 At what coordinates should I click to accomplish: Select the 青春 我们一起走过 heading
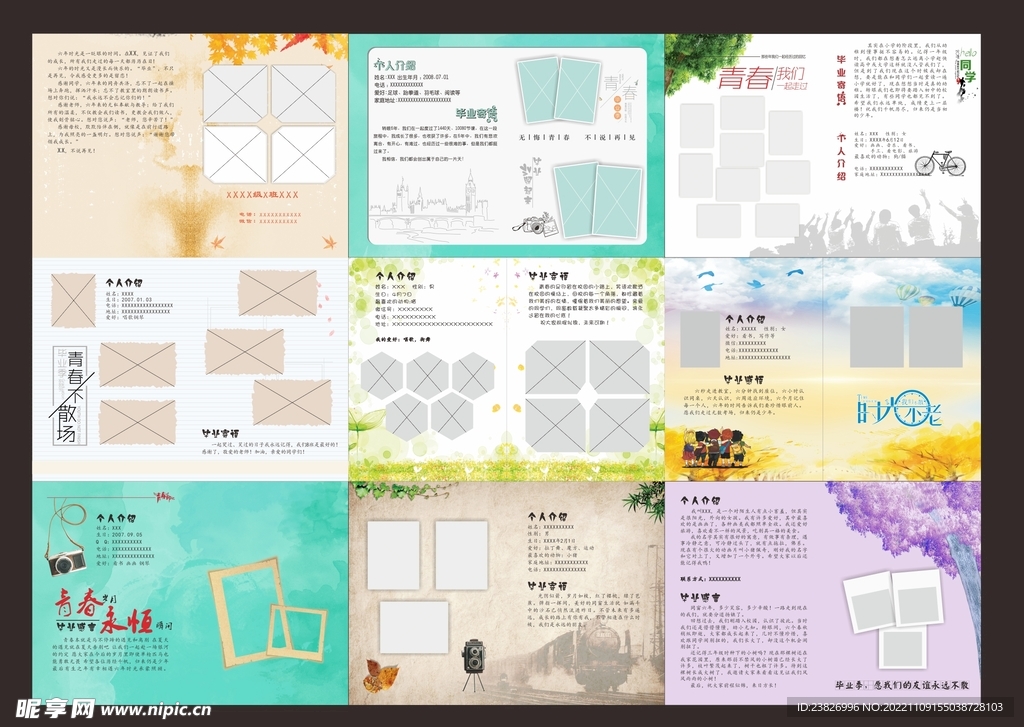click(760, 78)
